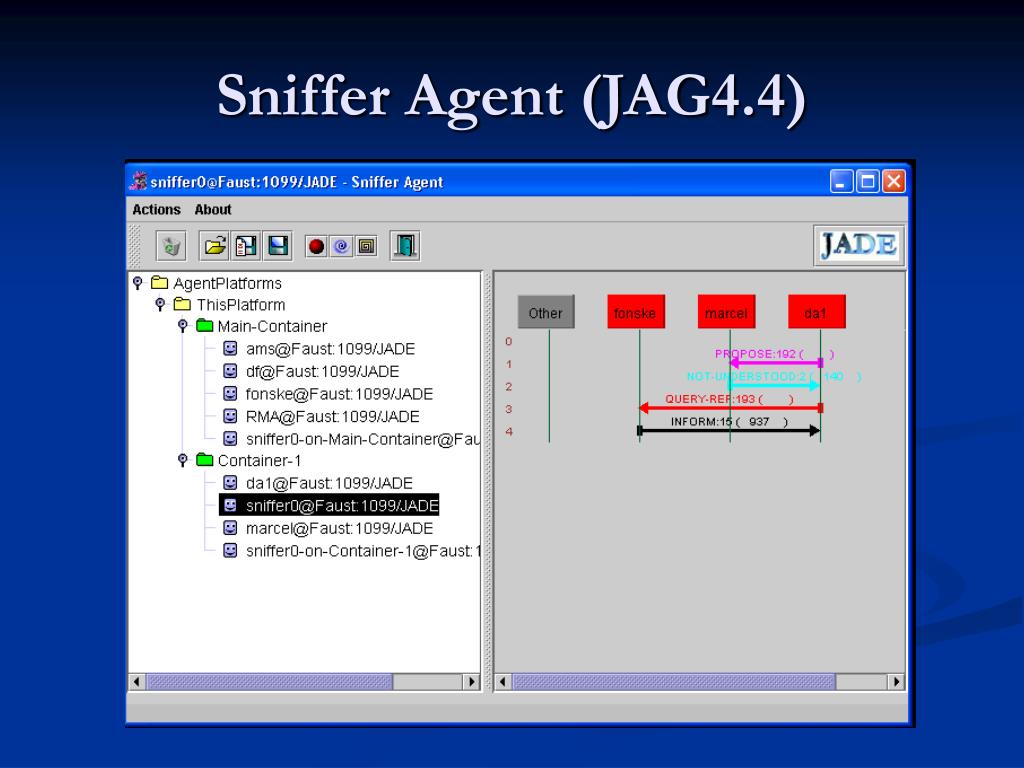Image resolution: width=1024 pixels, height=768 pixels.
Task: Click the face icon beside df agent
Action: point(230,371)
